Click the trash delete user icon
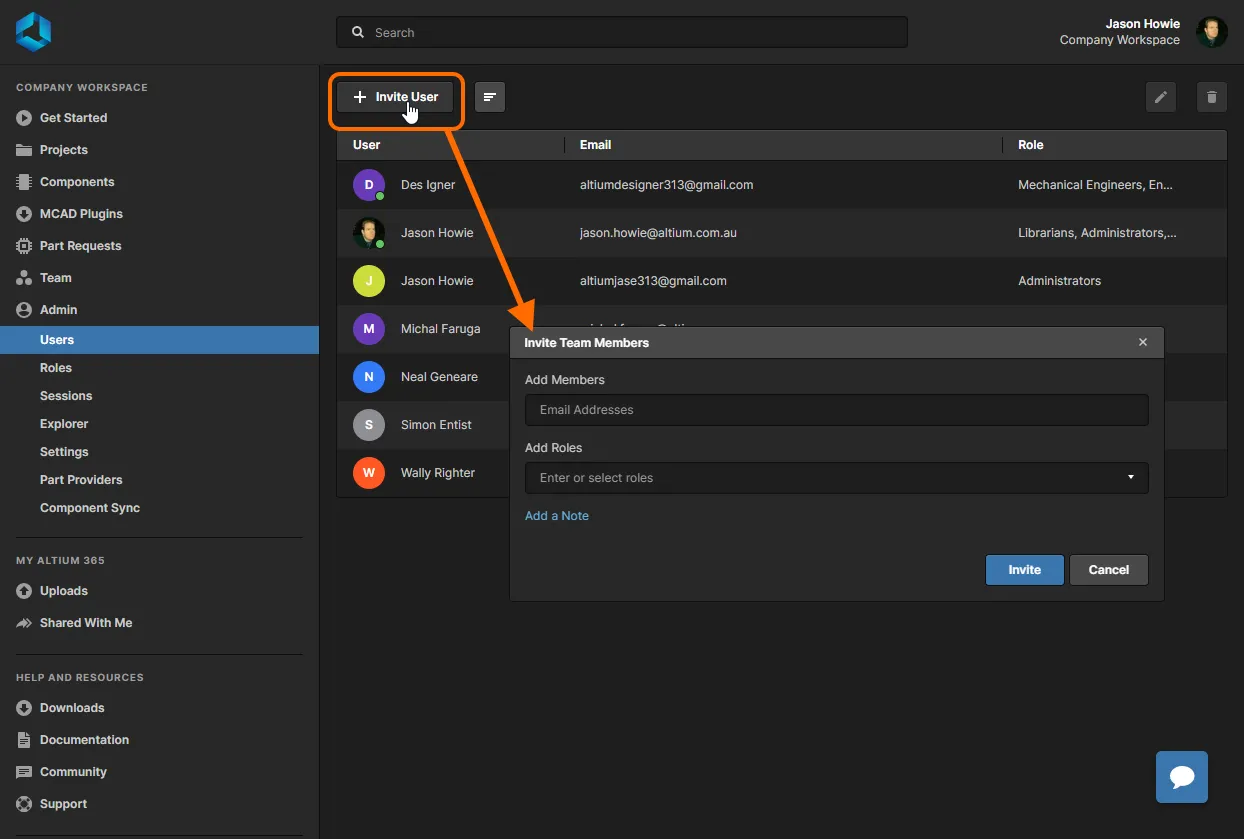 pyautogui.click(x=1212, y=97)
